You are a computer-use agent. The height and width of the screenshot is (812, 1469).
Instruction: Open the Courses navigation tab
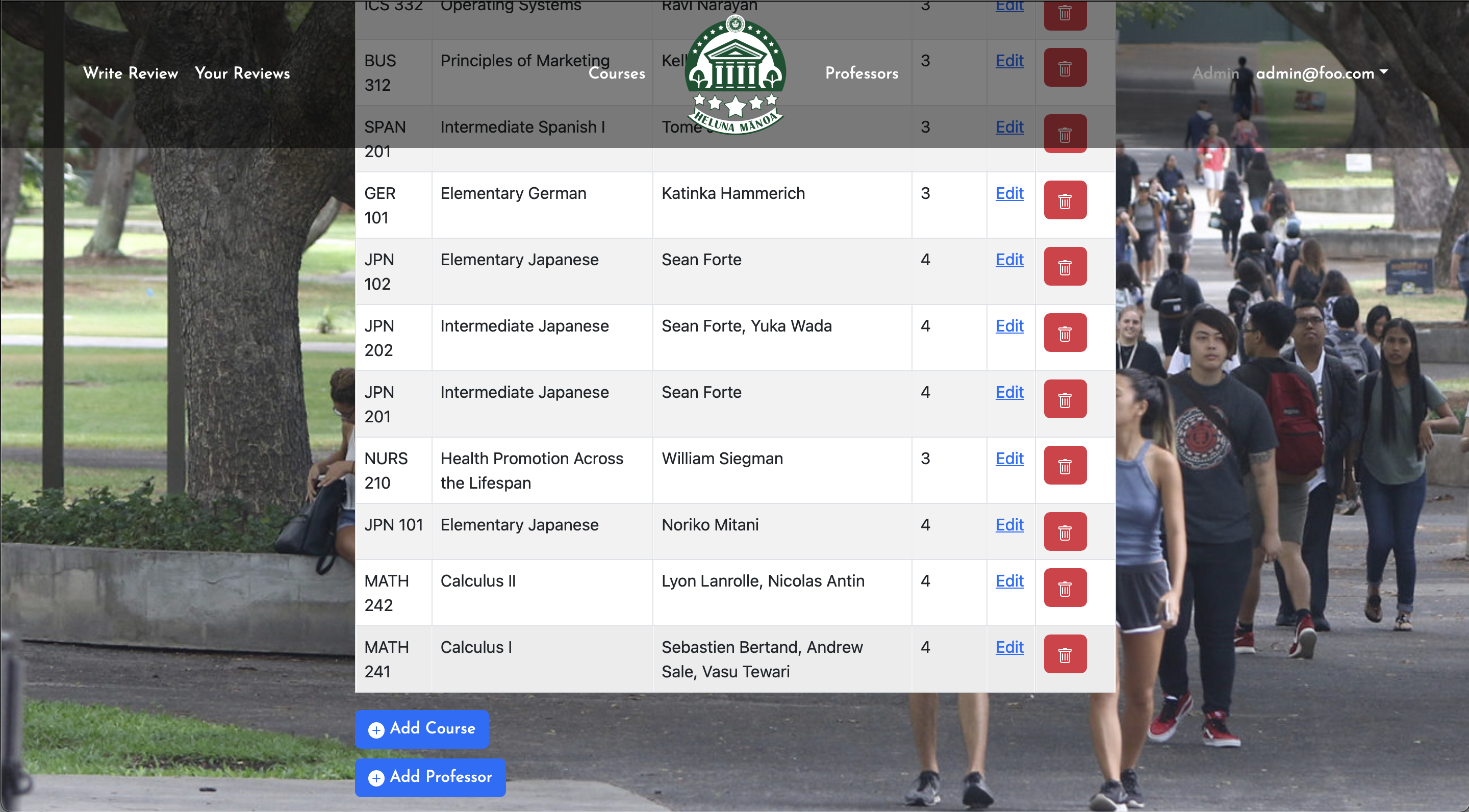[x=617, y=73]
